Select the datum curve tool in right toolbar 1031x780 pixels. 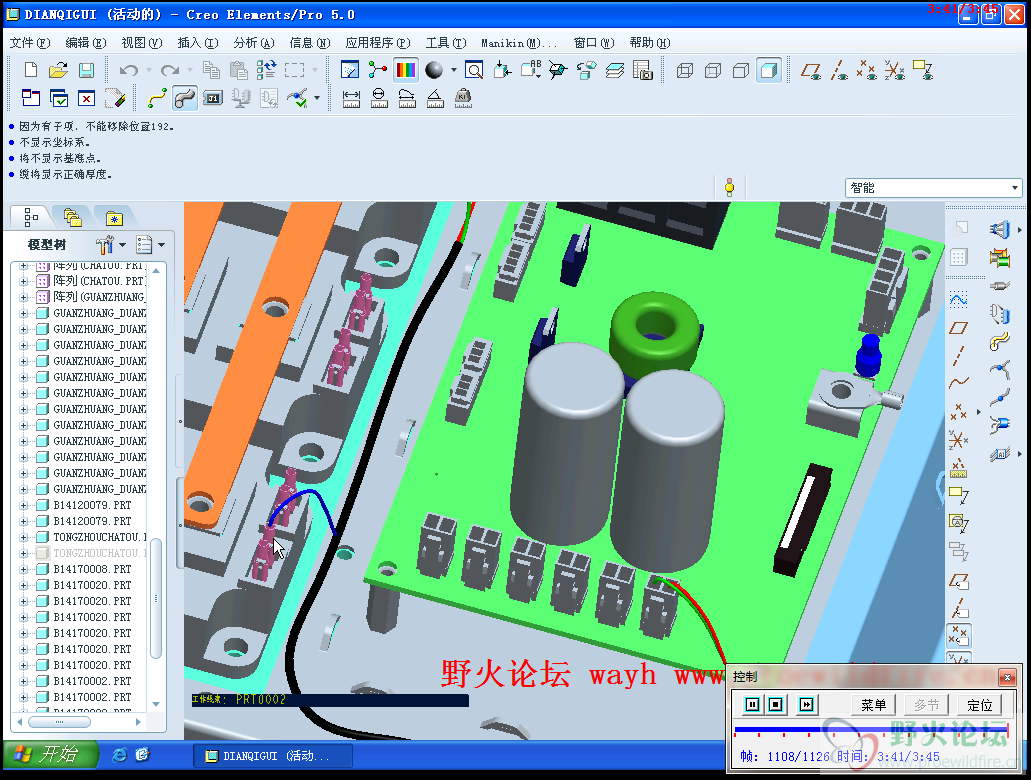click(x=959, y=383)
